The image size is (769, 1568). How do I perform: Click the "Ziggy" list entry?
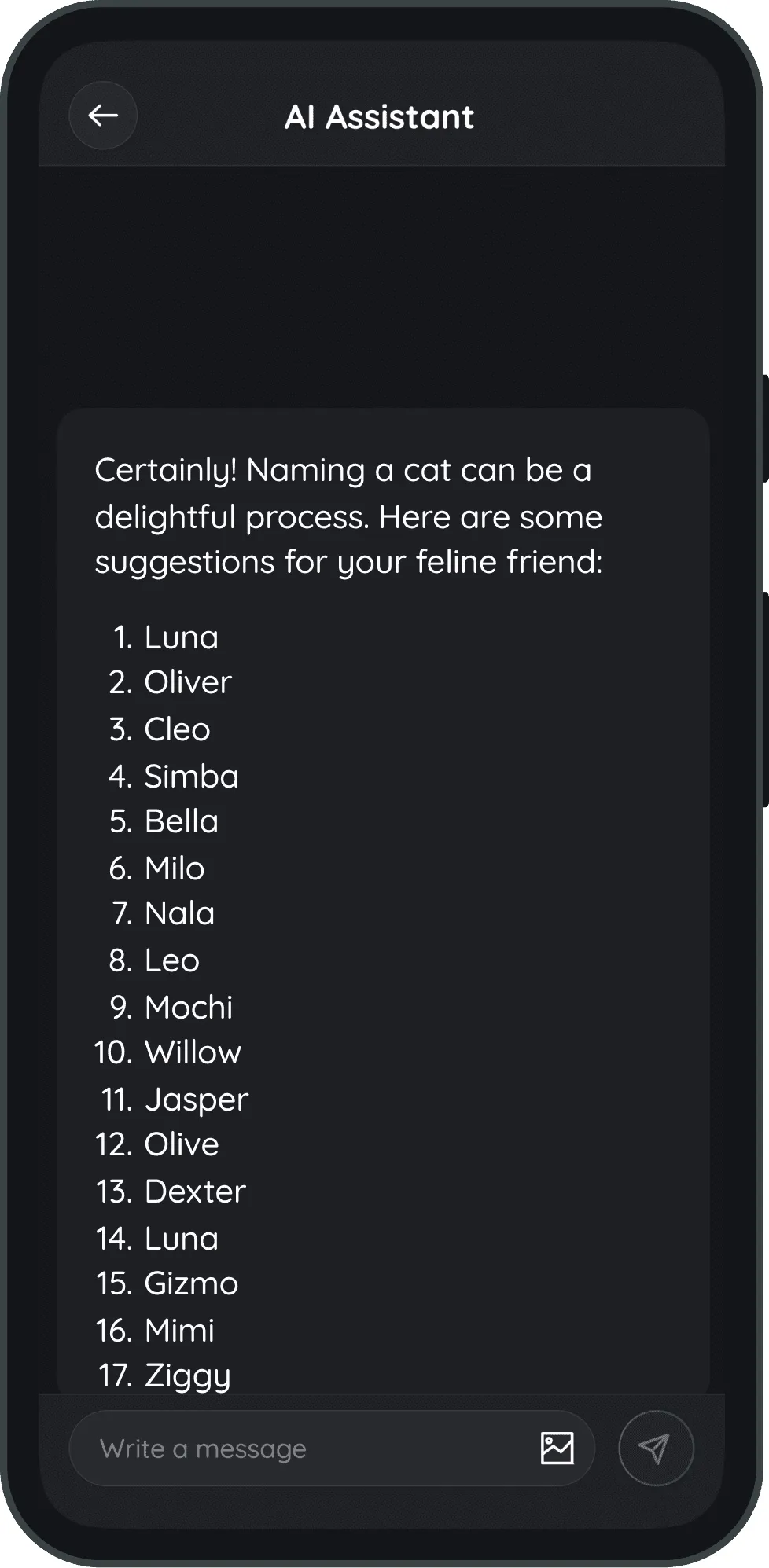coord(187,1375)
